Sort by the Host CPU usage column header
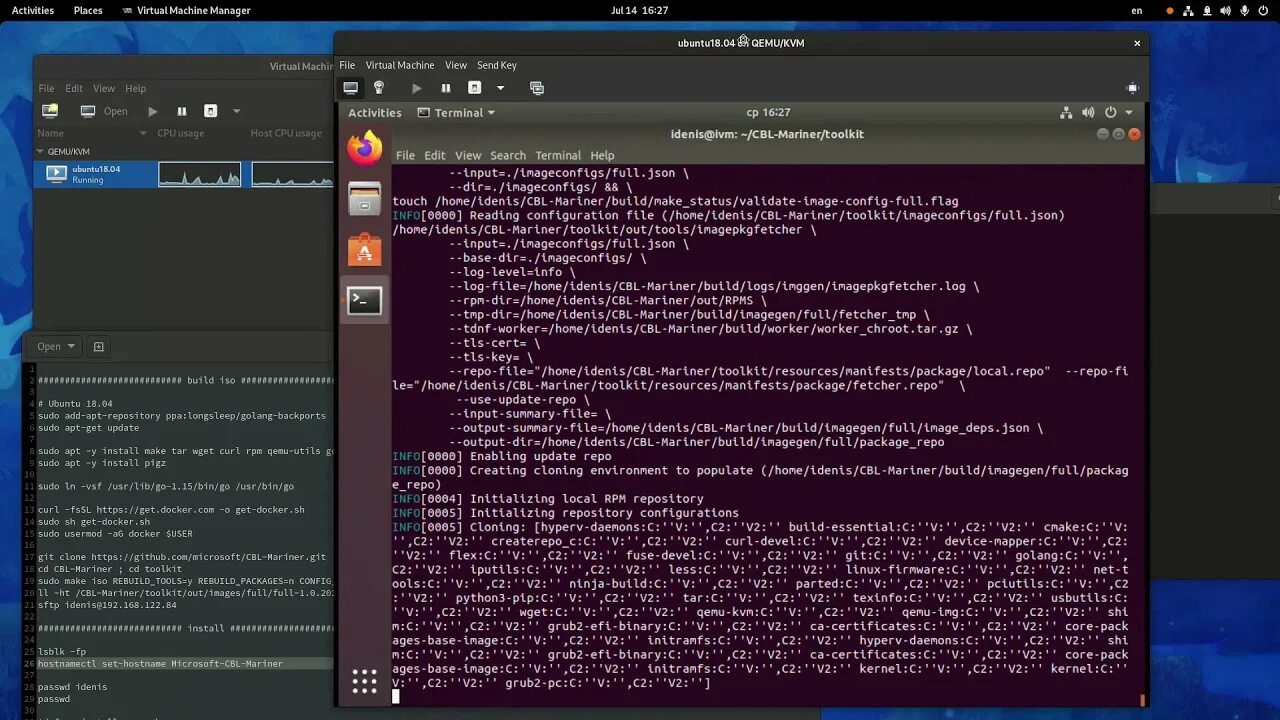This screenshot has height=720, width=1280. coord(288,133)
